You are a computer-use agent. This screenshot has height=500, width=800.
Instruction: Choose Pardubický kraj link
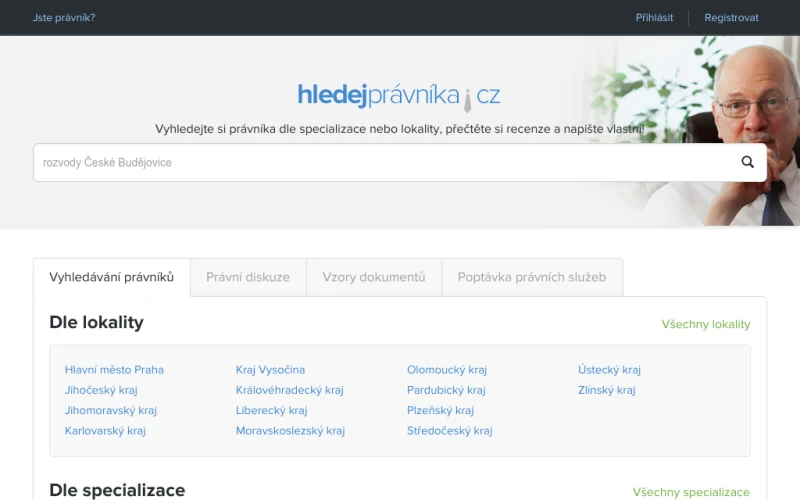tap(446, 390)
